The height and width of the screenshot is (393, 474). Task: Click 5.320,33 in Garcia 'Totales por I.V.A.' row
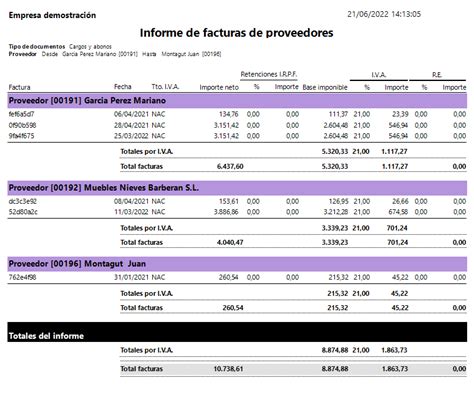click(335, 152)
